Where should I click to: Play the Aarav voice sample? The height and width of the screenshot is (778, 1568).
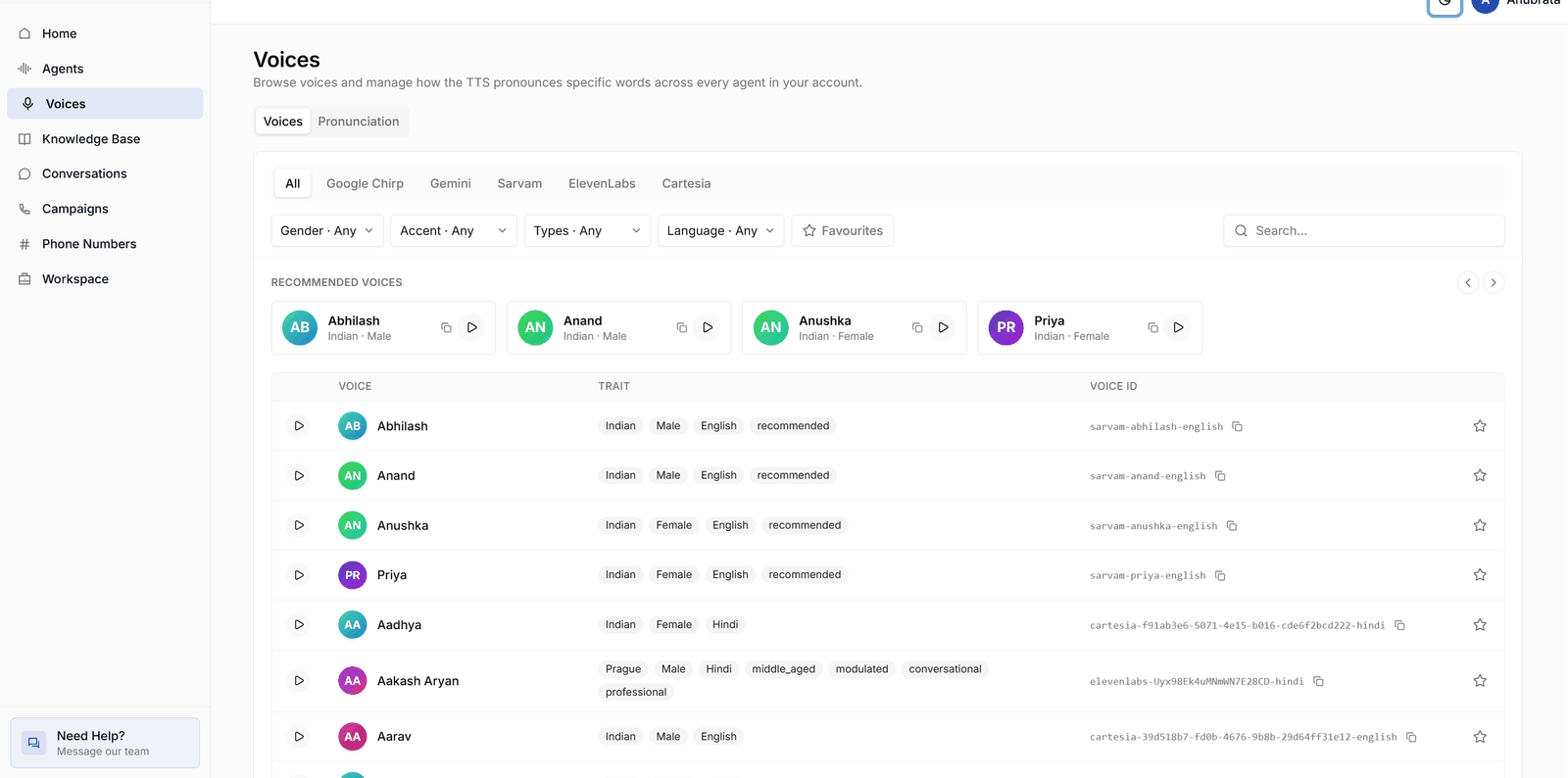point(299,737)
